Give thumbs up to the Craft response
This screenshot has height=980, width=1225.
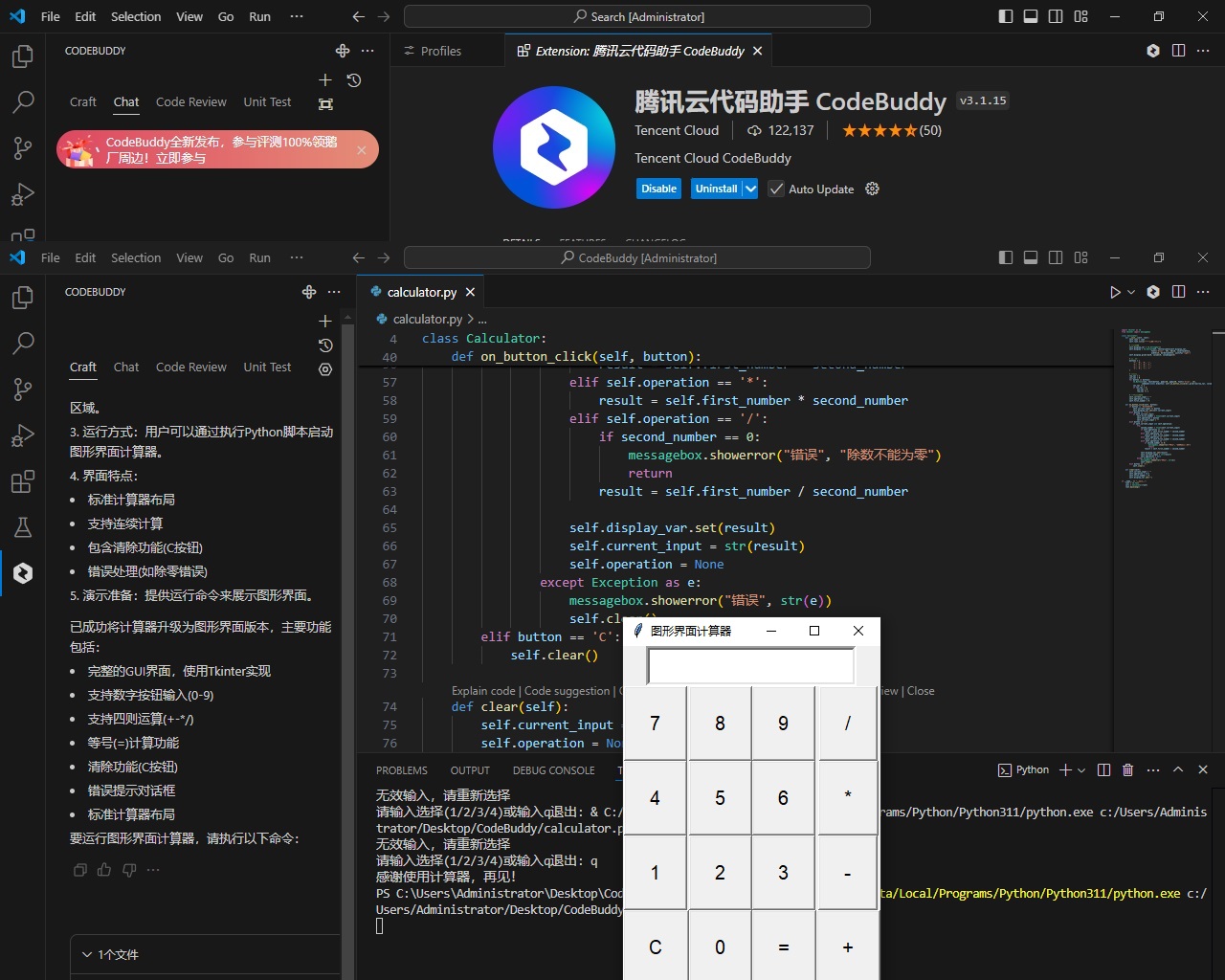point(104,870)
